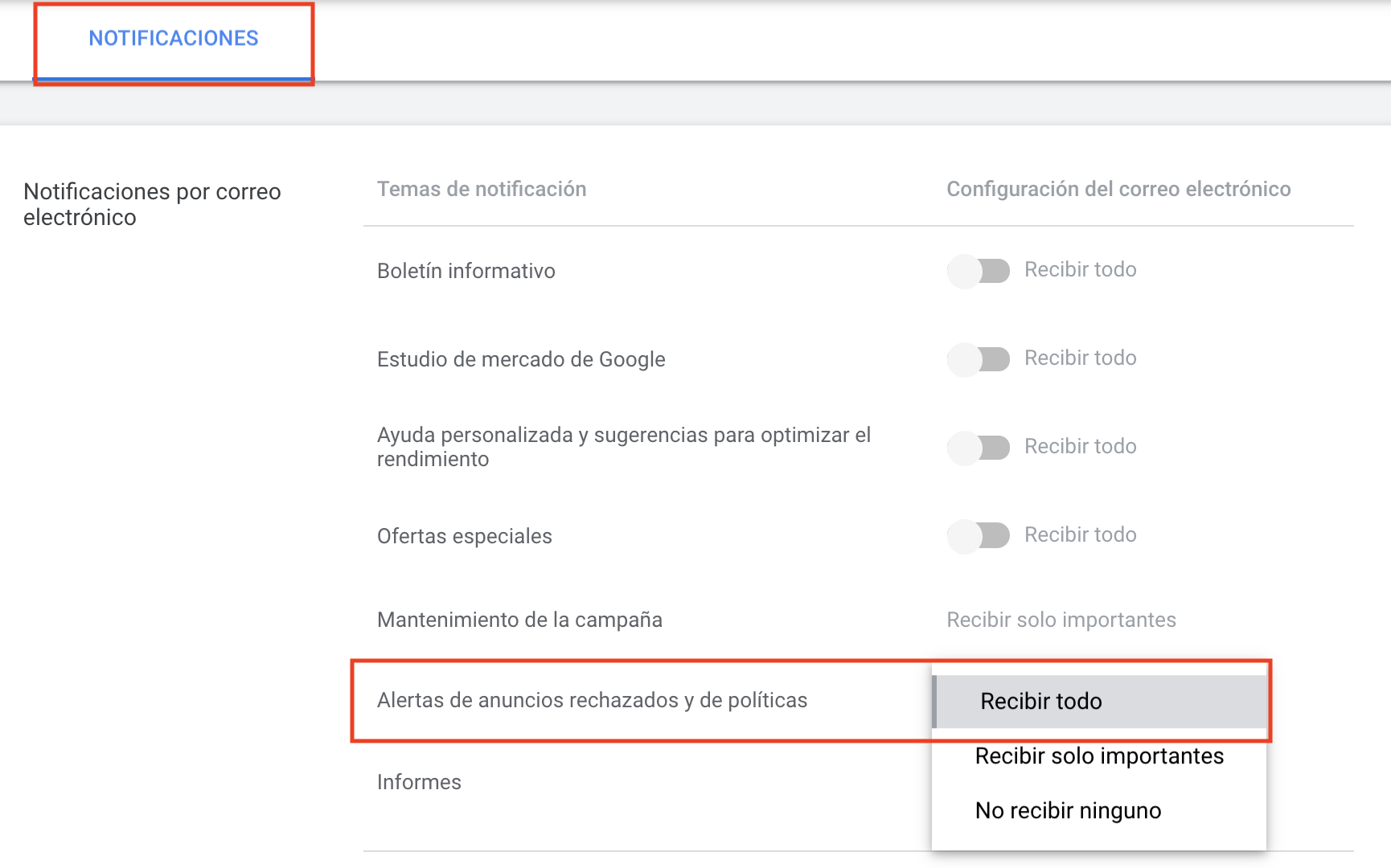
Task: Select 'Recibir todo' in the dropdown menu
Action: [x=1099, y=702]
